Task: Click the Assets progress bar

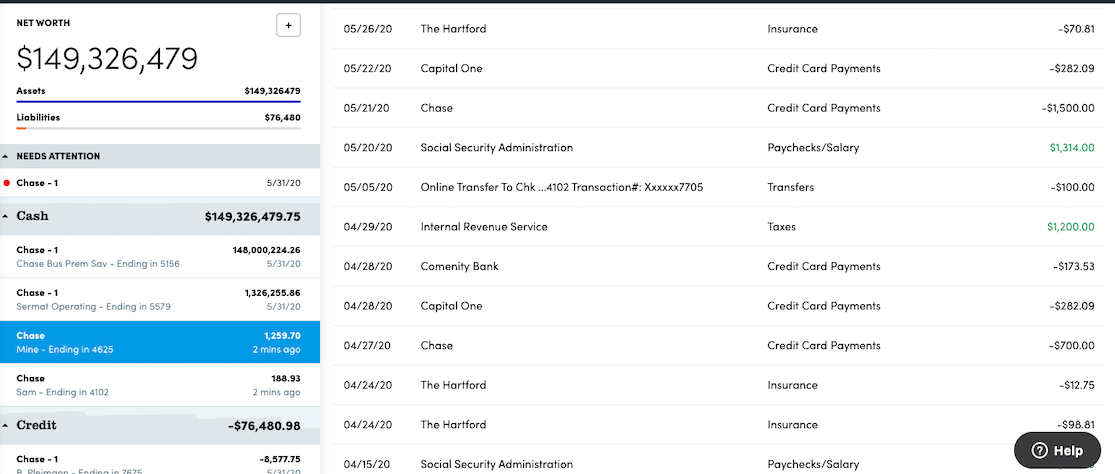Action: [x=158, y=101]
